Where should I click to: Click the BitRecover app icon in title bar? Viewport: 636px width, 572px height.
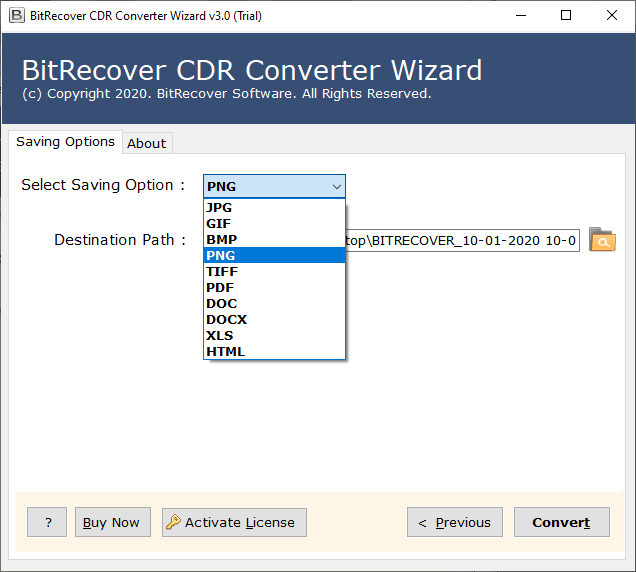15,15
